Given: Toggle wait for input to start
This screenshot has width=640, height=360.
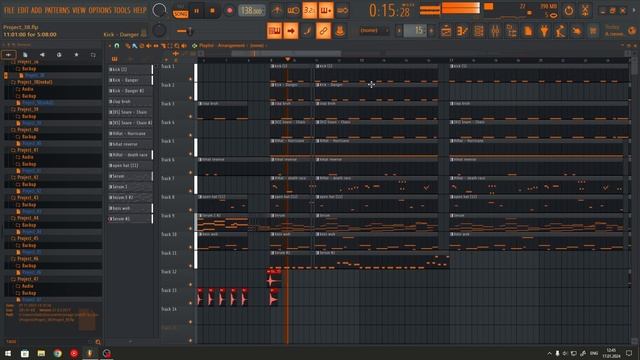Looking at the screenshot, I should [293, 11].
